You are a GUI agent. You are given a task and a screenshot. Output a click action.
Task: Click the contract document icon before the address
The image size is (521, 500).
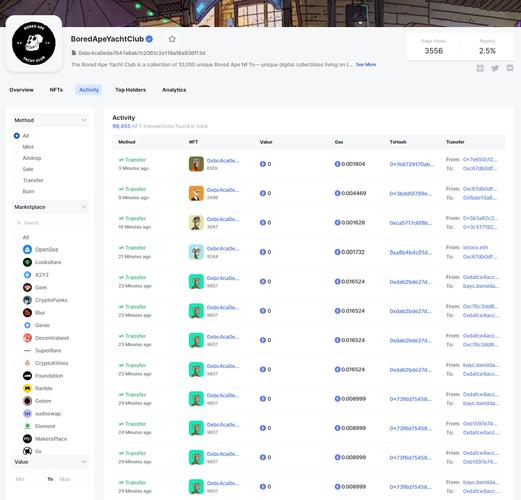click(74, 53)
